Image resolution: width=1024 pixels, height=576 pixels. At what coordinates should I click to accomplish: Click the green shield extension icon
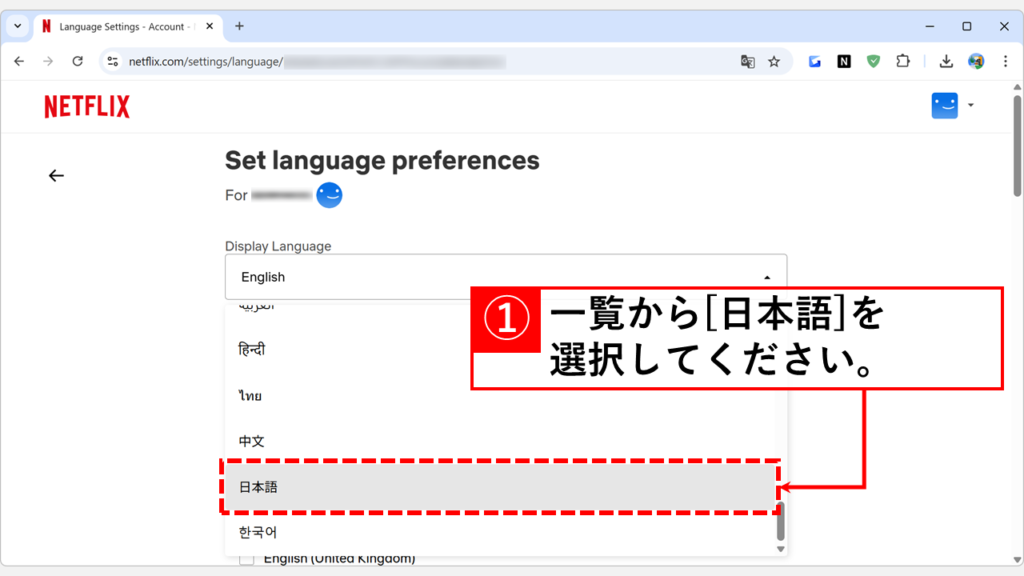(x=873, y=61)
